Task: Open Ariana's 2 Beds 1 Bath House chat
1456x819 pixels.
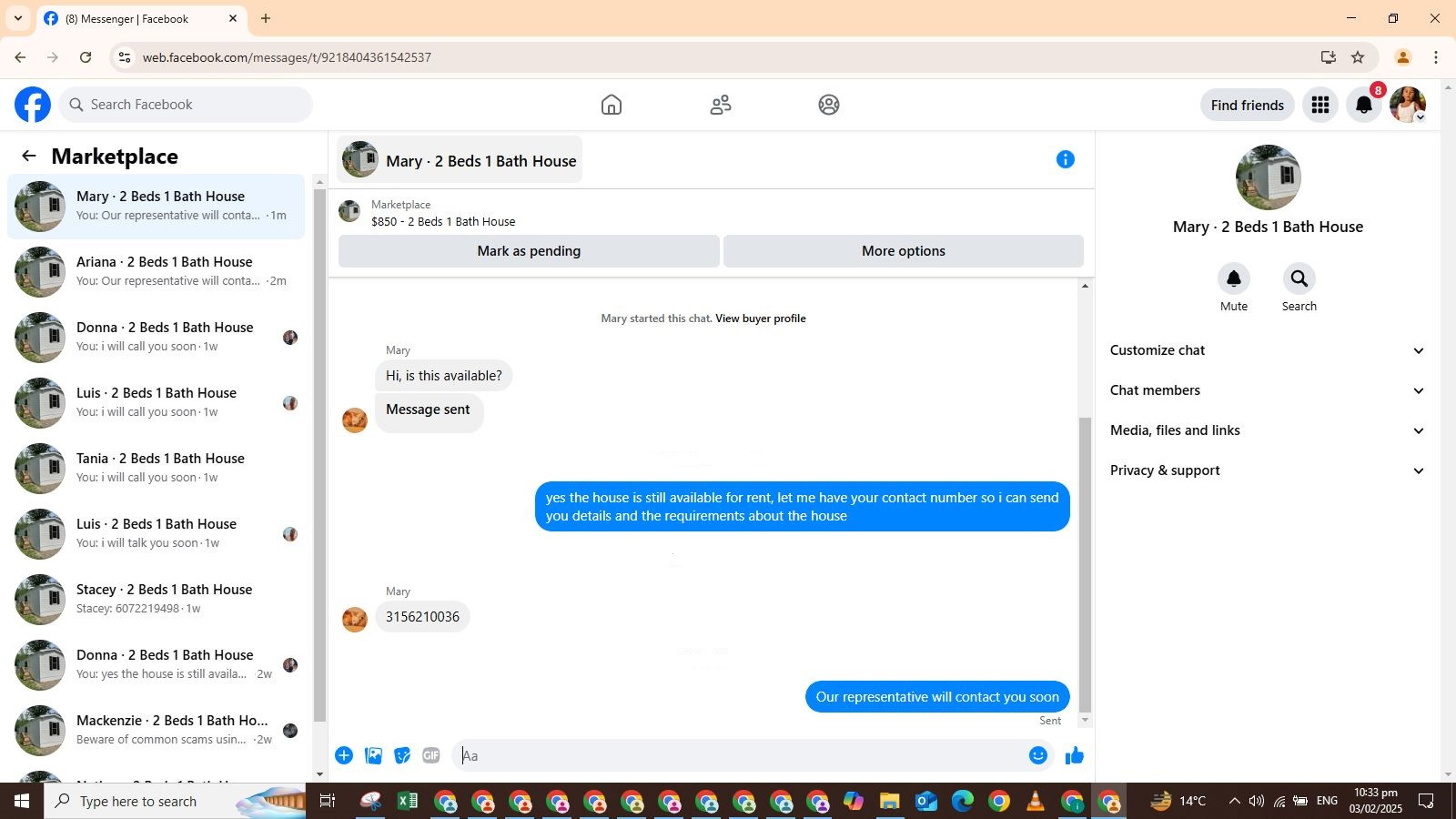Action: click(157, 272)
